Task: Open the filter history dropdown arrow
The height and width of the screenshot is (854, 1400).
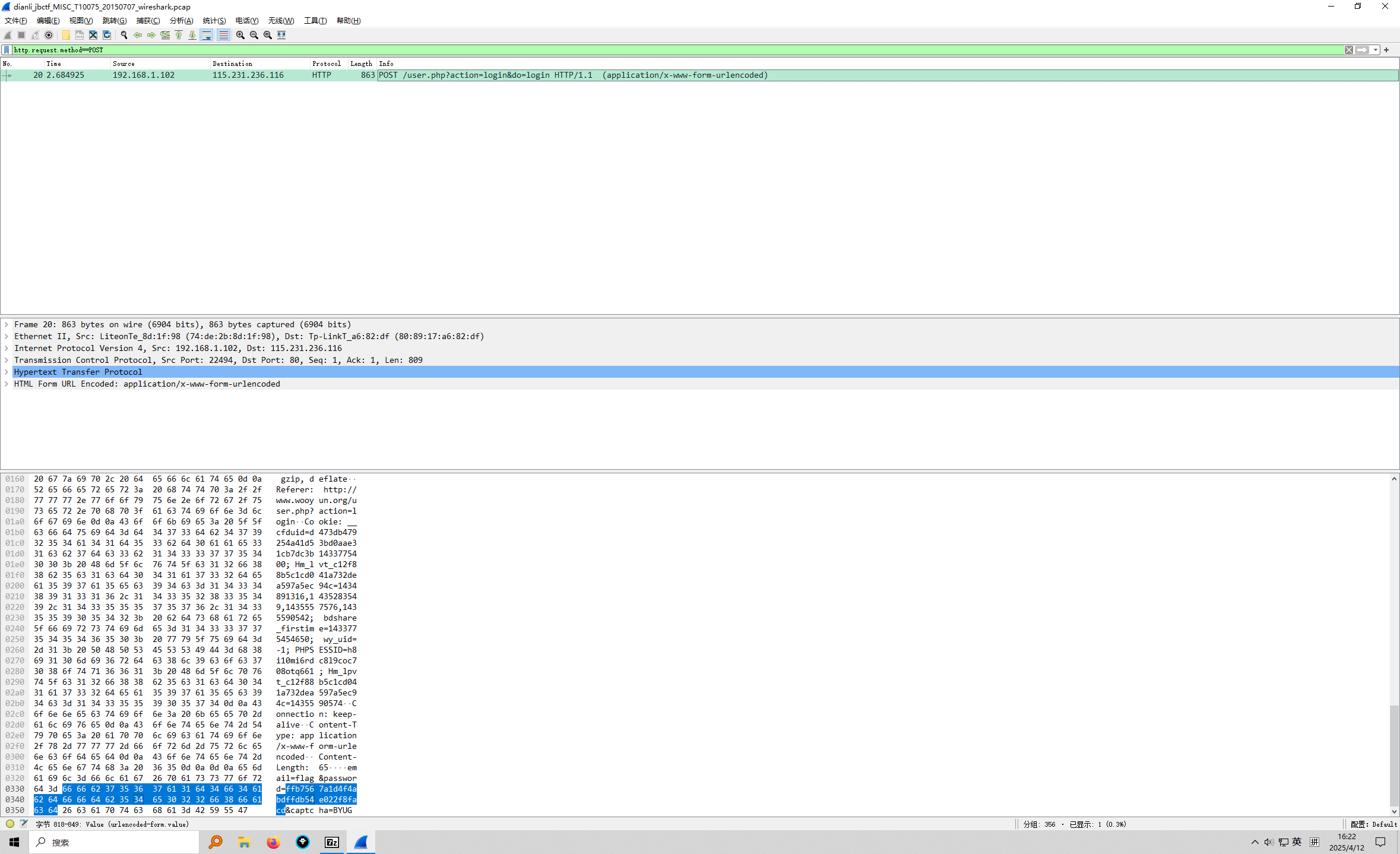Action: [x=1376, y=50]
